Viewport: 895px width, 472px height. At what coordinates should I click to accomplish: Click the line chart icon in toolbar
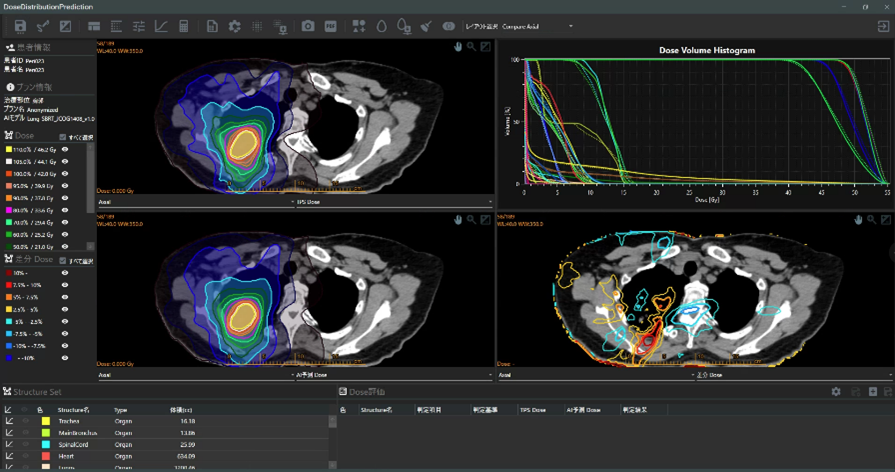pos(161,26)
